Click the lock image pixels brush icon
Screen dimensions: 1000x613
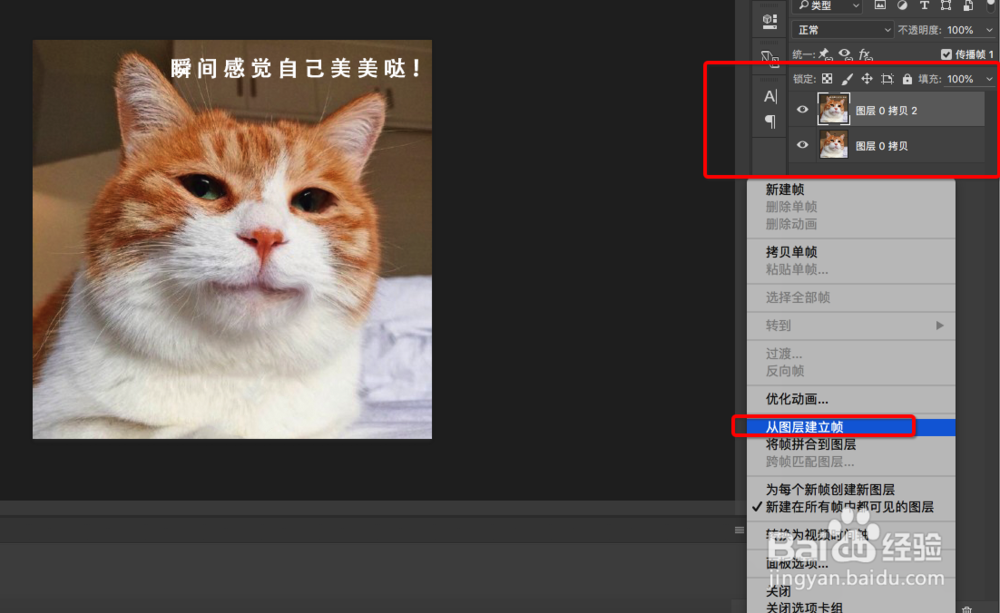(x=847, y=79)
